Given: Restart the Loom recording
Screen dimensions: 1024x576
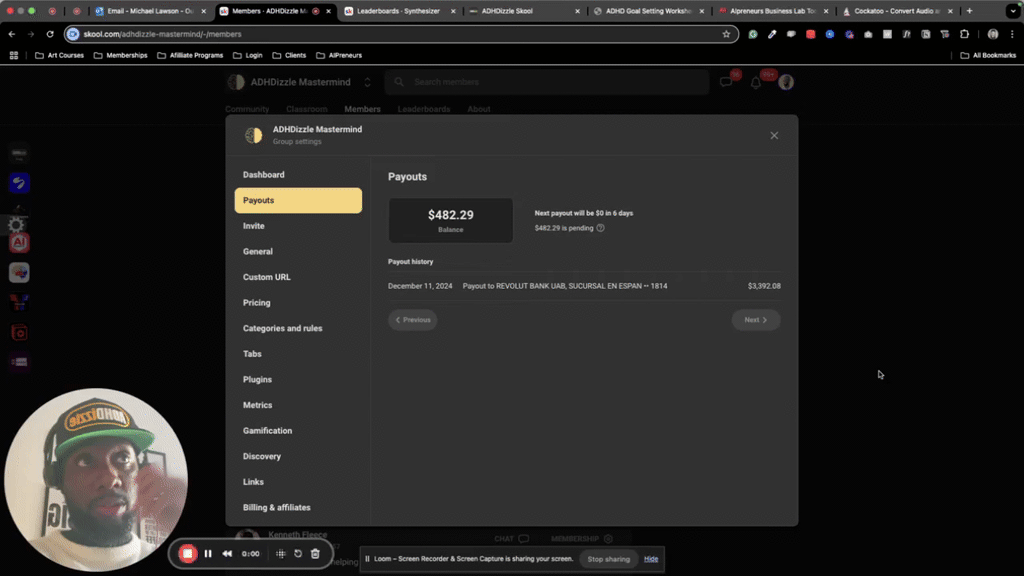Looking at the screenshot, I should click(x=298, y=554).
